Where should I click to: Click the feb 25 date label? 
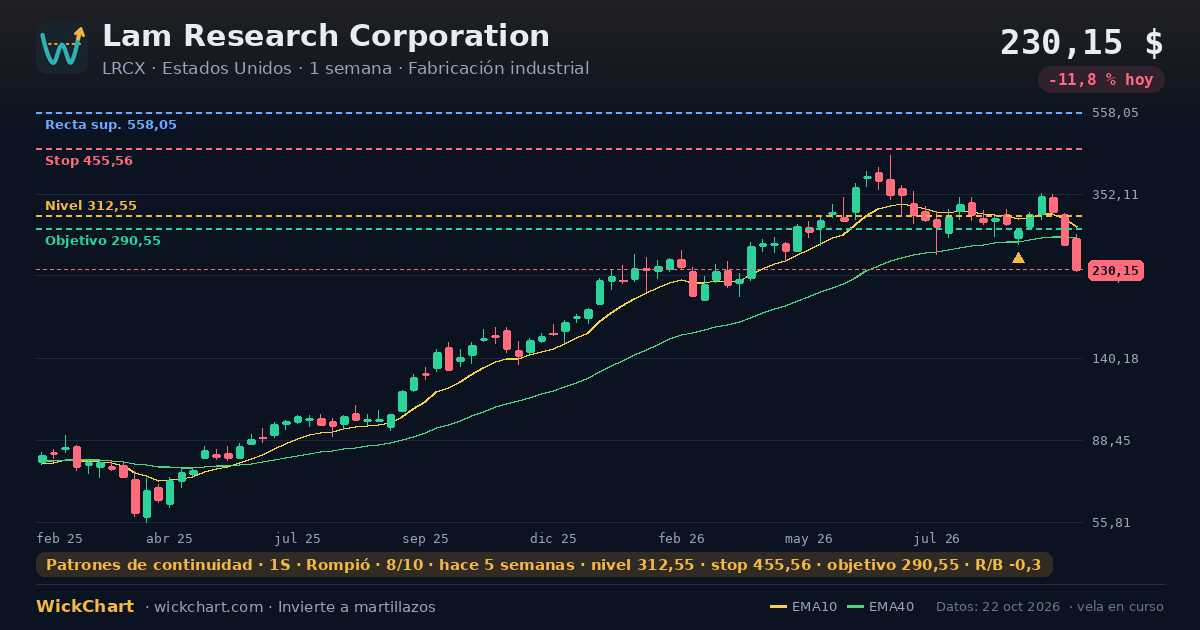point(60,538)
